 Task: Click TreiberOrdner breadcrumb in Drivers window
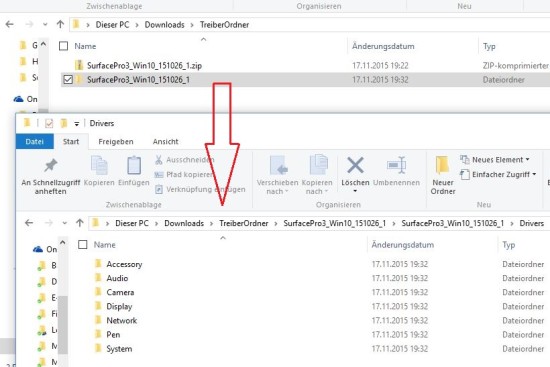coord(244,223)
